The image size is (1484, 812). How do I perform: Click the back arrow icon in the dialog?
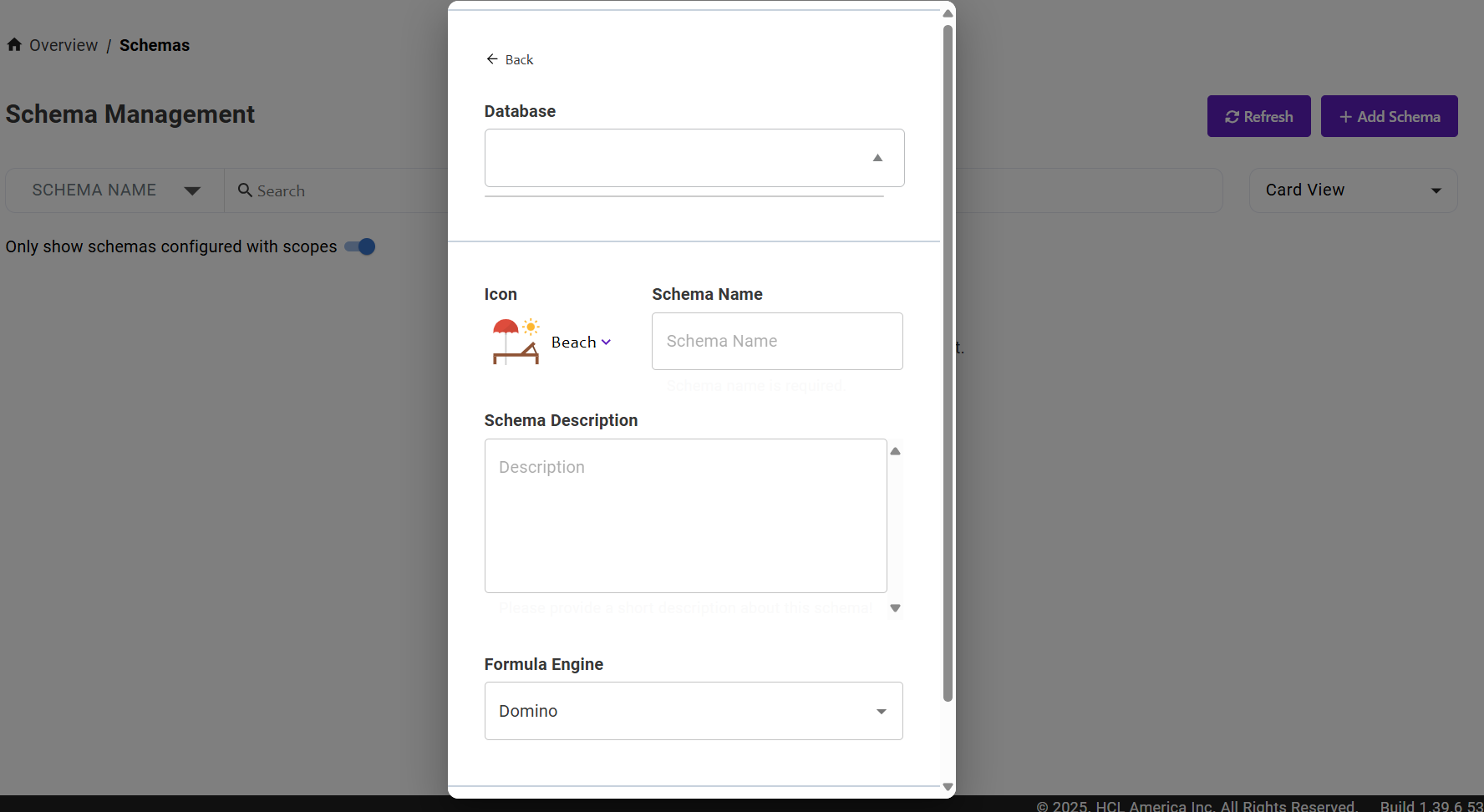point(492,58)
